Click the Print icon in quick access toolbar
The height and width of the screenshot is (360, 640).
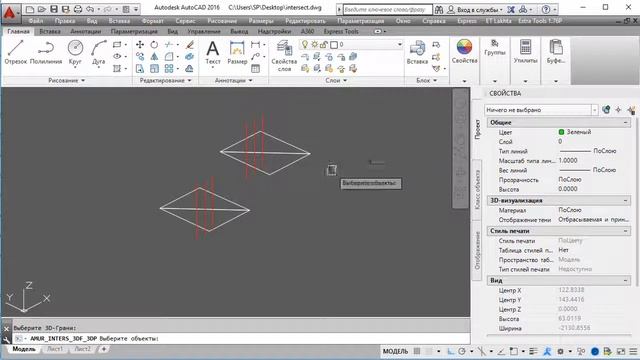tap(78, 9)
